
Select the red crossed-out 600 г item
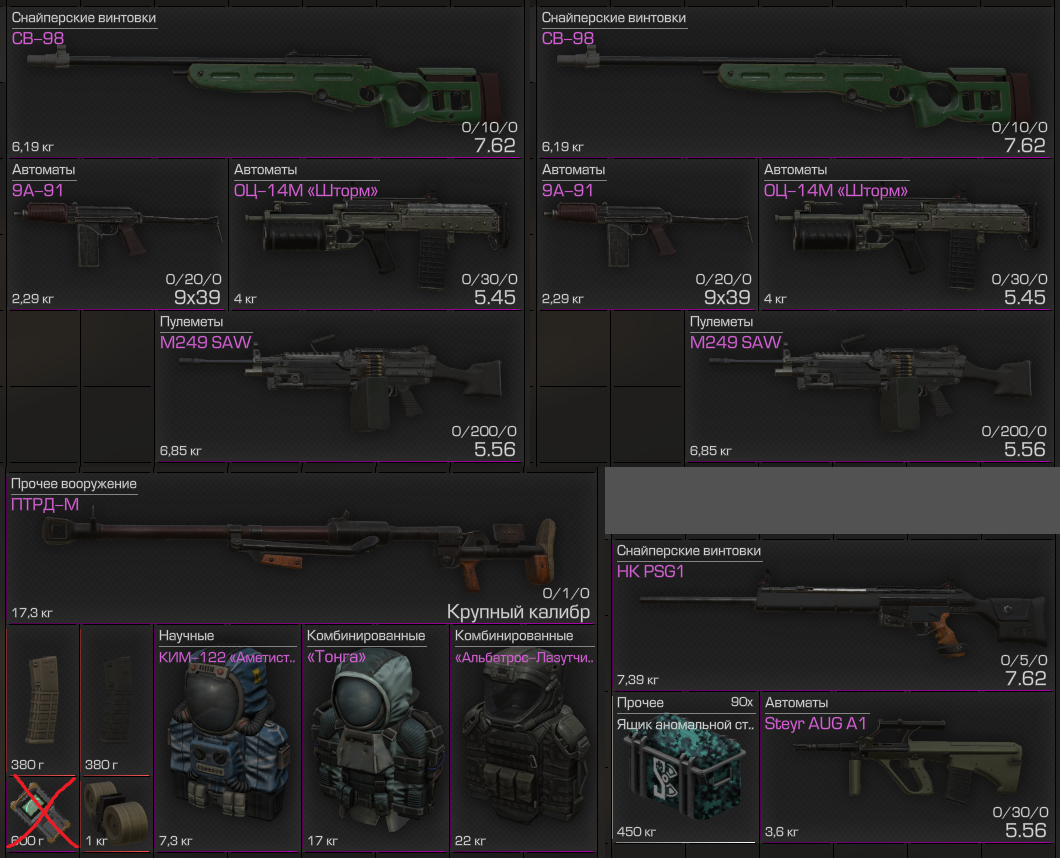[x=42, y=813]
